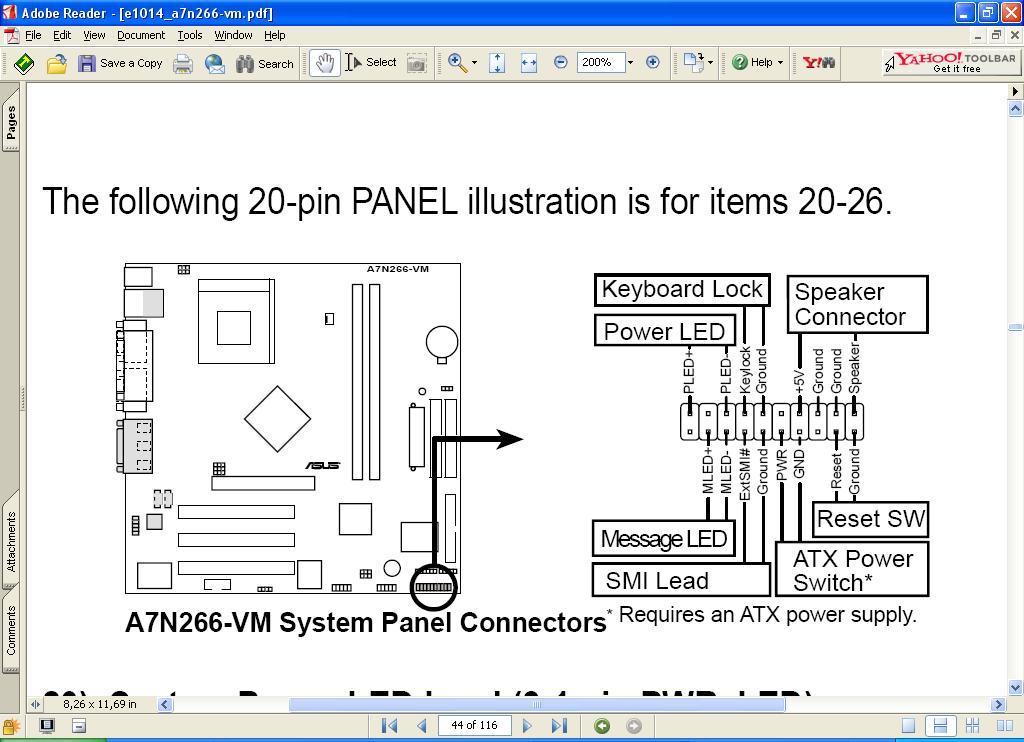
Task: Print the document with the printer icon
Action: pyautogui.click(x=183, y=63)
